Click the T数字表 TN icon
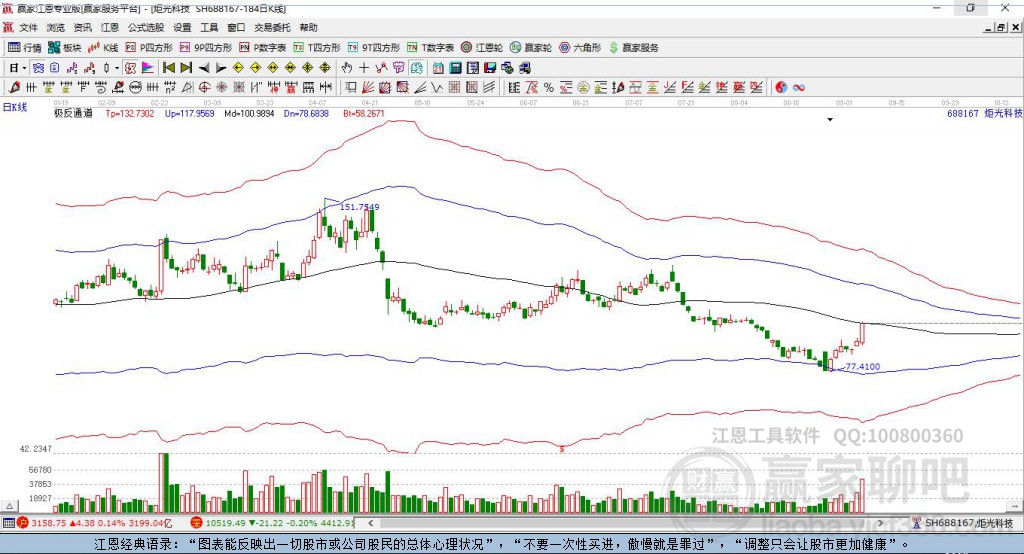 [412, 48]
